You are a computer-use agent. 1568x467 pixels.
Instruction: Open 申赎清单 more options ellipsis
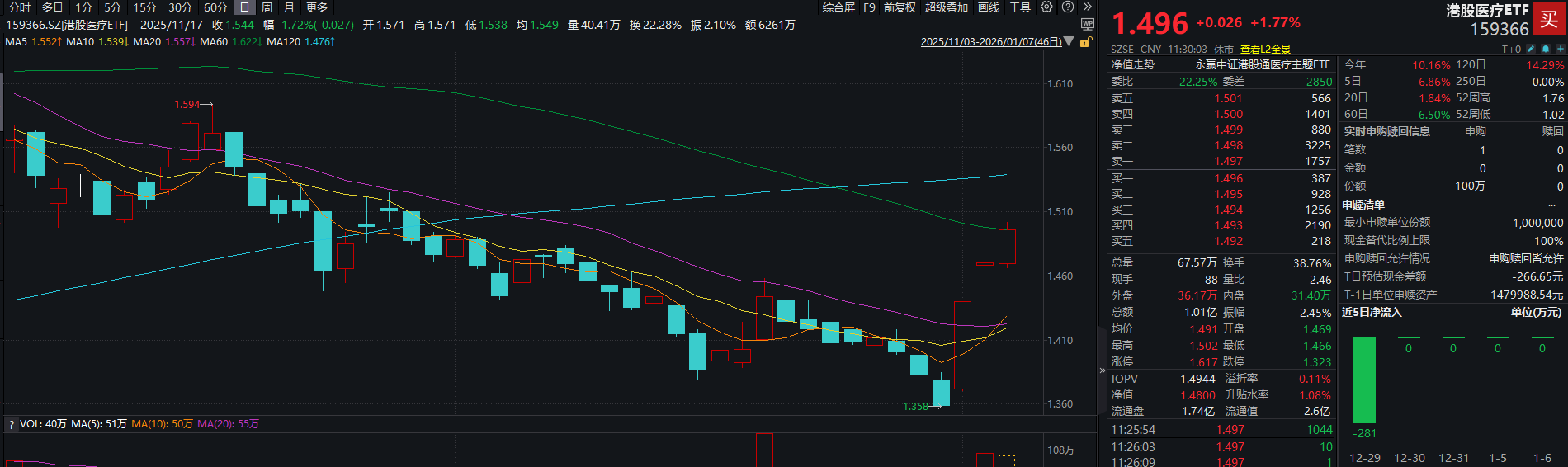click(x=1551, y=205)
